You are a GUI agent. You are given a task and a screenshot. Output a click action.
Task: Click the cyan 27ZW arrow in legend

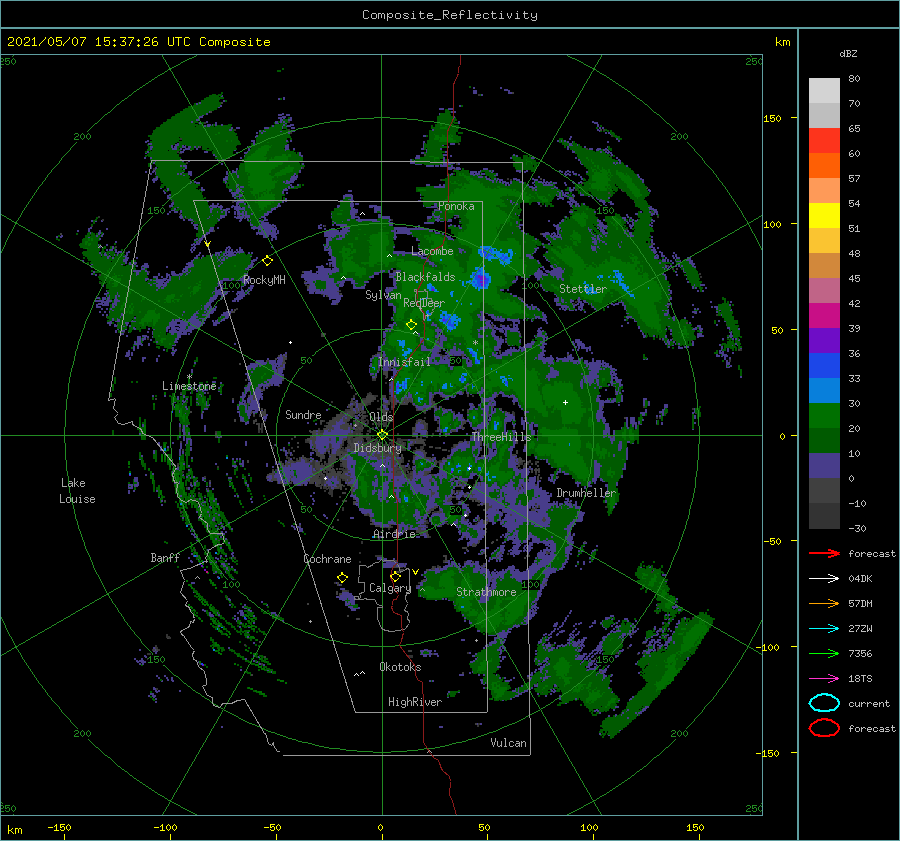pyautogui.click(x=824, y=629)
